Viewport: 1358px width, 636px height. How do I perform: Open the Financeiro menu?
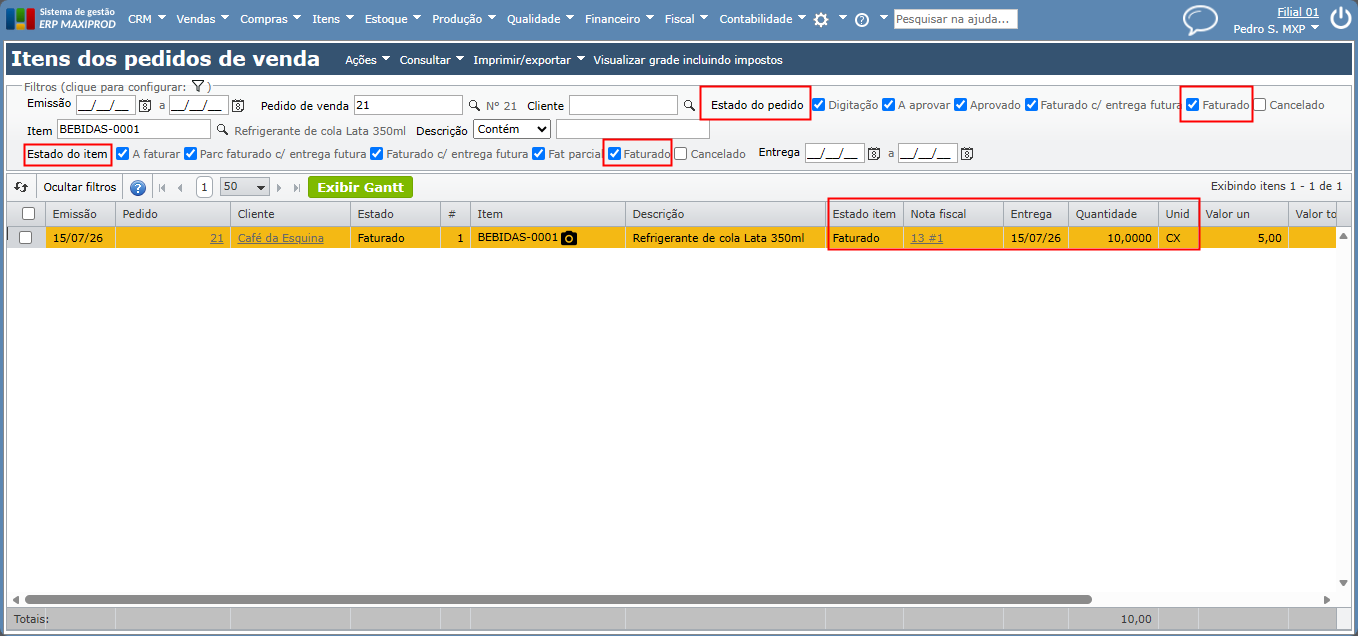[x=618, y=19]
